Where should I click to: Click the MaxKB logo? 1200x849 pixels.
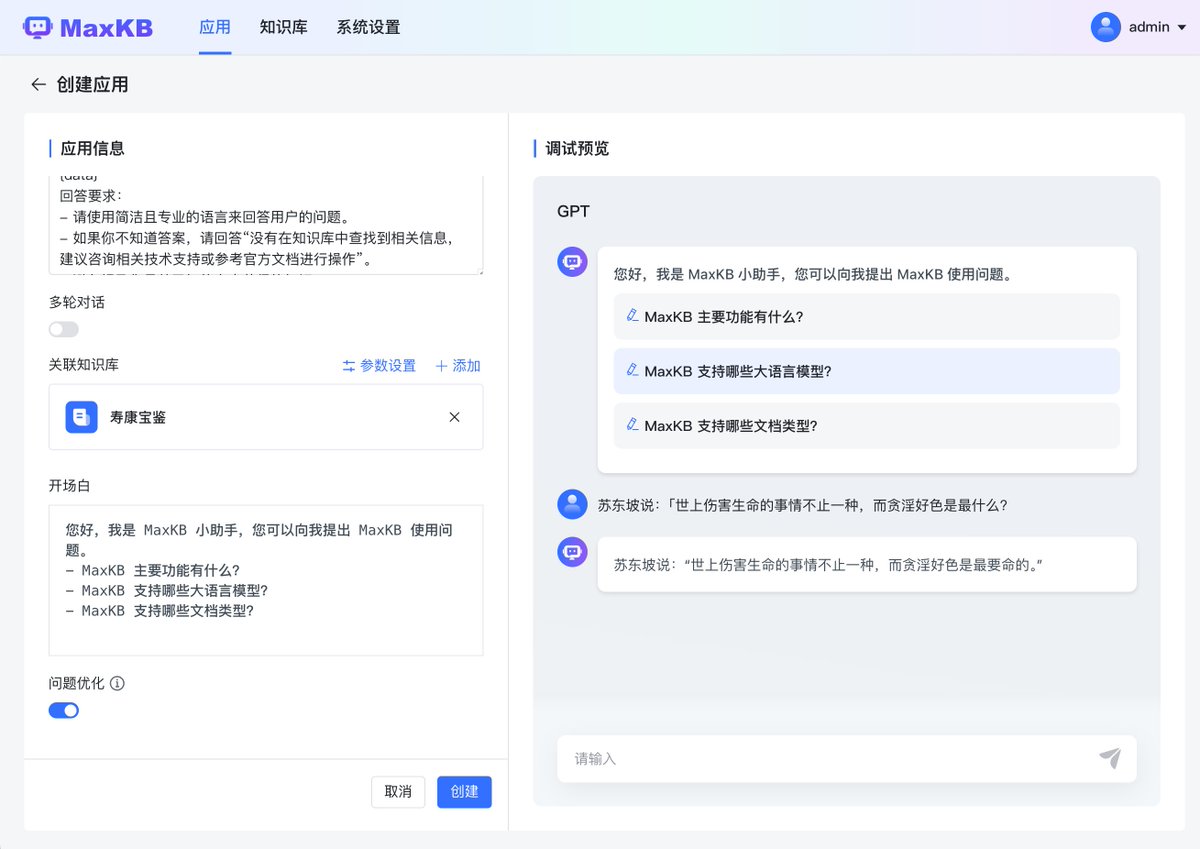click(88, 27)
